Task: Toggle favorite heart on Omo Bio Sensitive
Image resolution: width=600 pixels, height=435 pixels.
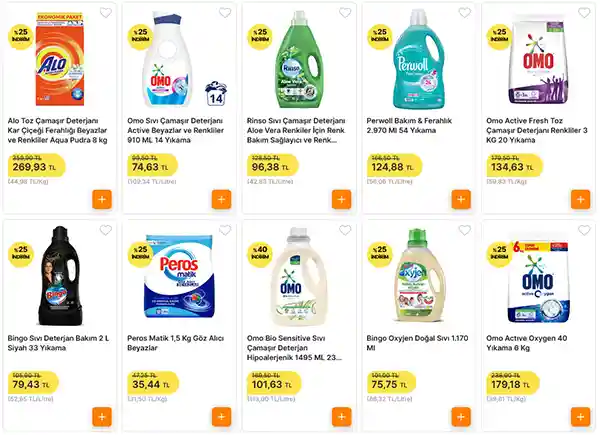Action: point(345,231)
